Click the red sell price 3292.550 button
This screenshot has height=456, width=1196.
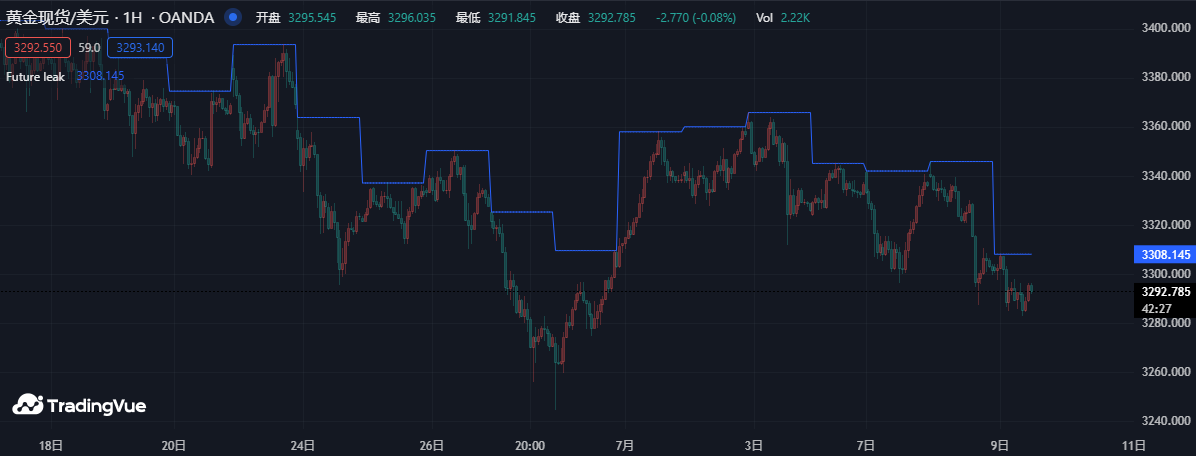coord(36,47)
